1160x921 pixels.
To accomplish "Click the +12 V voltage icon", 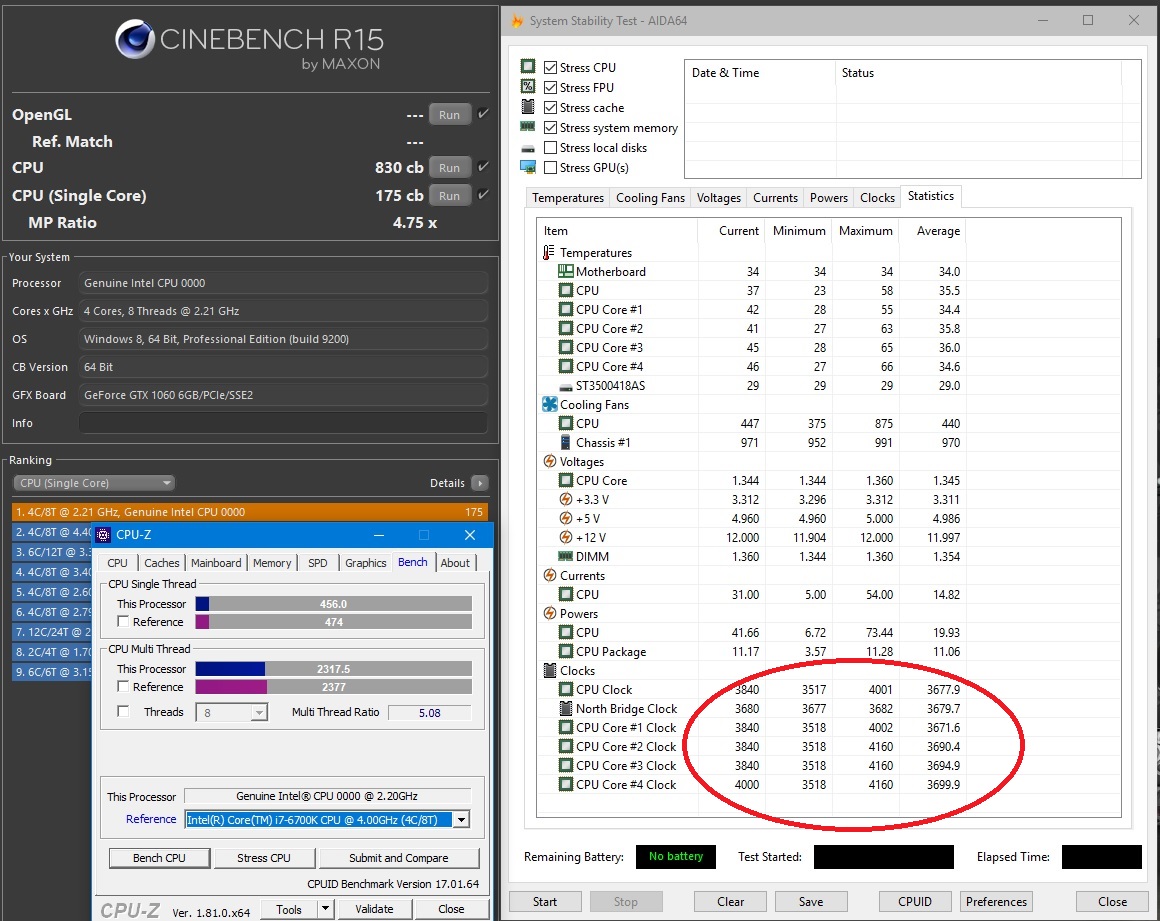I will pyautogui.click(x=565, y=537).
